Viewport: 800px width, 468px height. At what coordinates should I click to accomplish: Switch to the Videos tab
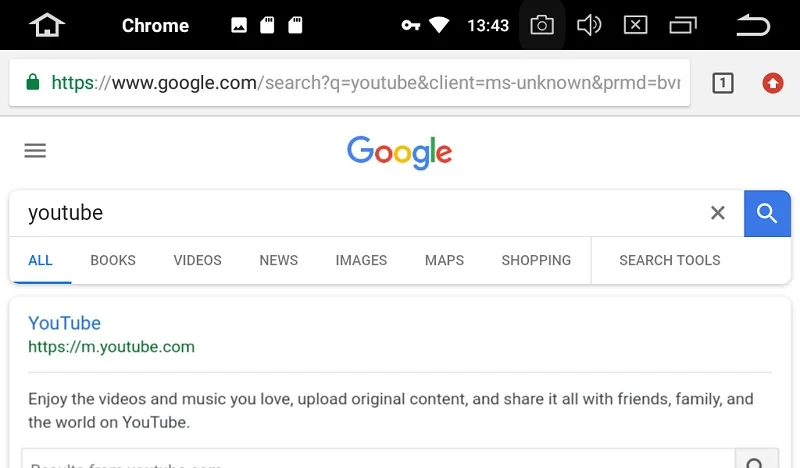pos(197,260)
